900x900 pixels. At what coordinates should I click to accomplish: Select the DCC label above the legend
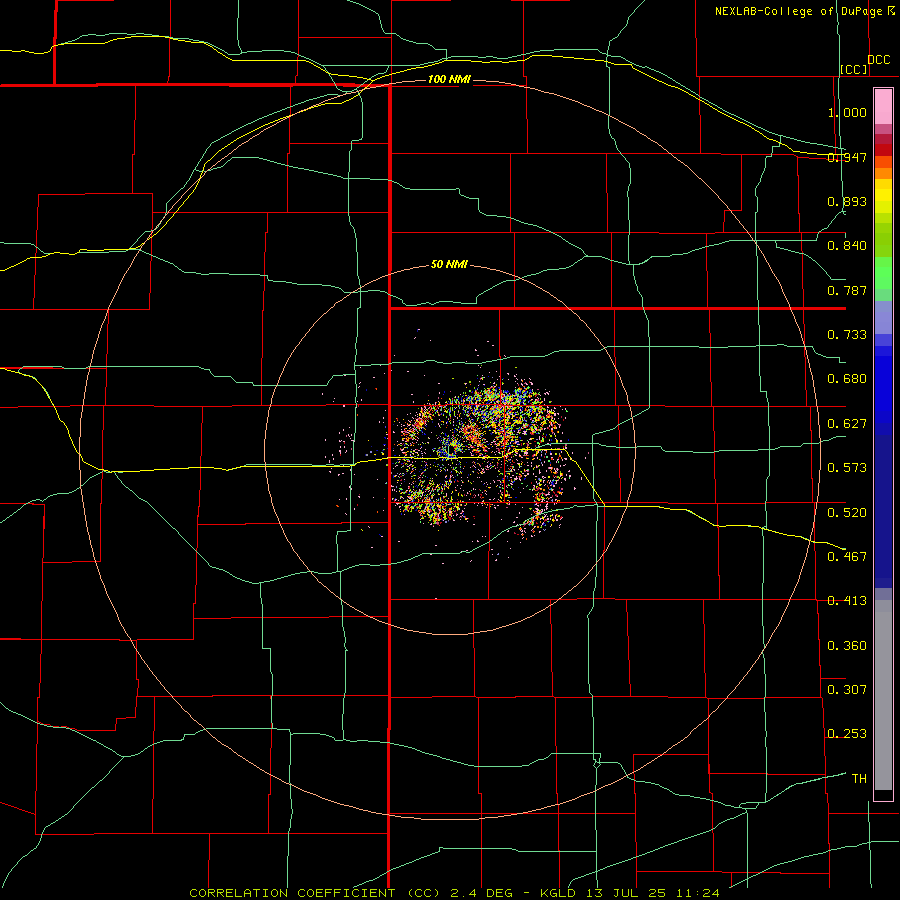tap(879, 60)
